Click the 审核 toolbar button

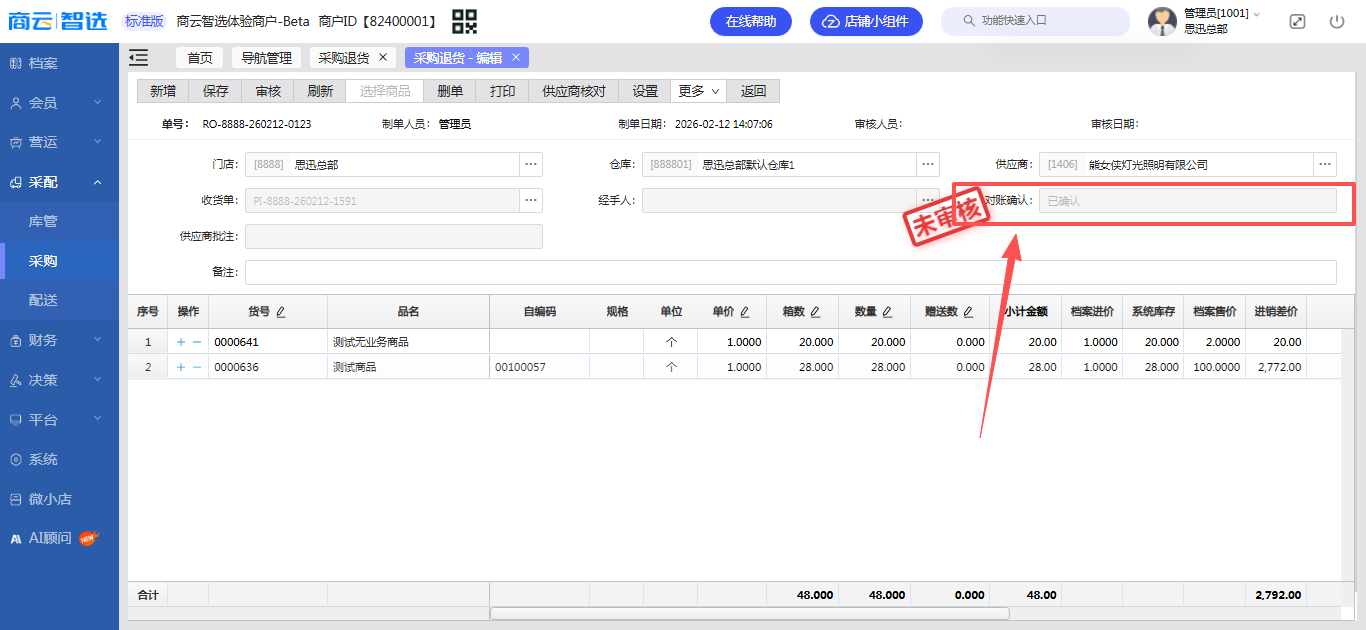(268, 91)
